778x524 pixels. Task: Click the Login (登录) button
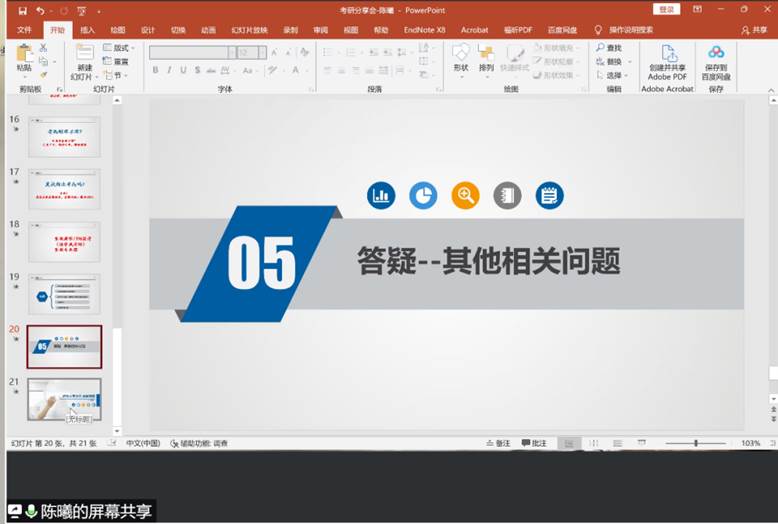coord(666,10)
